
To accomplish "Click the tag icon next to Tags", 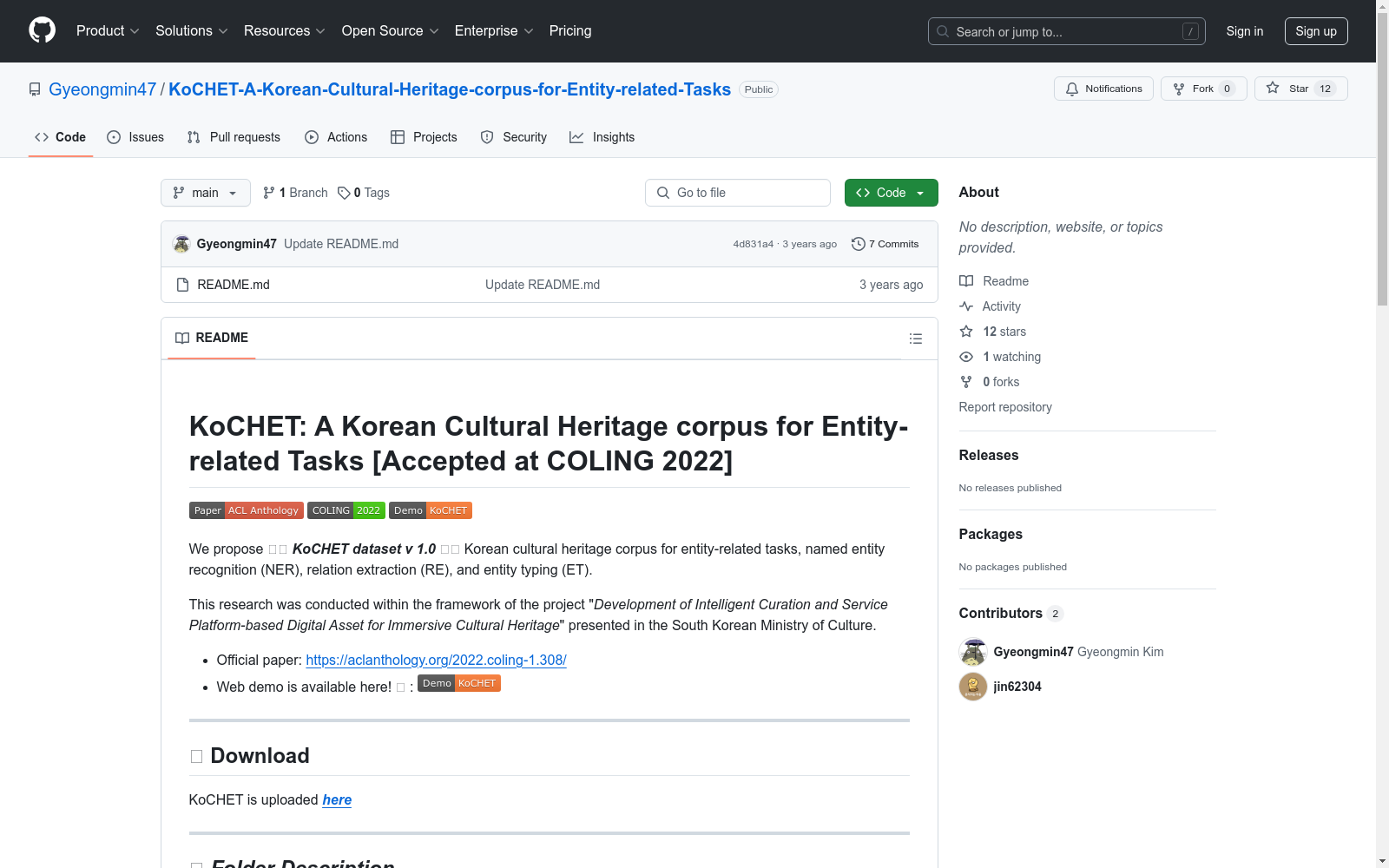I will (x=344, y=193).
